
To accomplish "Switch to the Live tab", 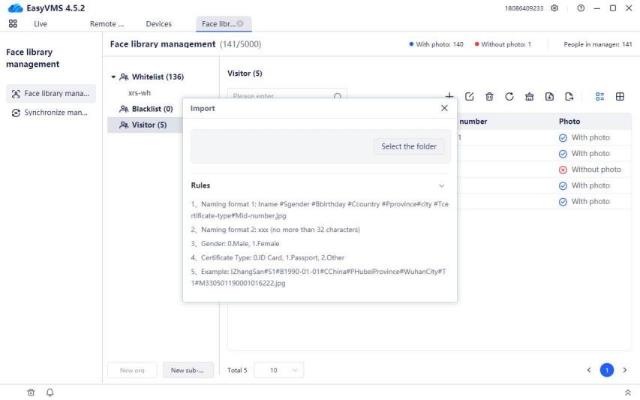I will 40,23.
